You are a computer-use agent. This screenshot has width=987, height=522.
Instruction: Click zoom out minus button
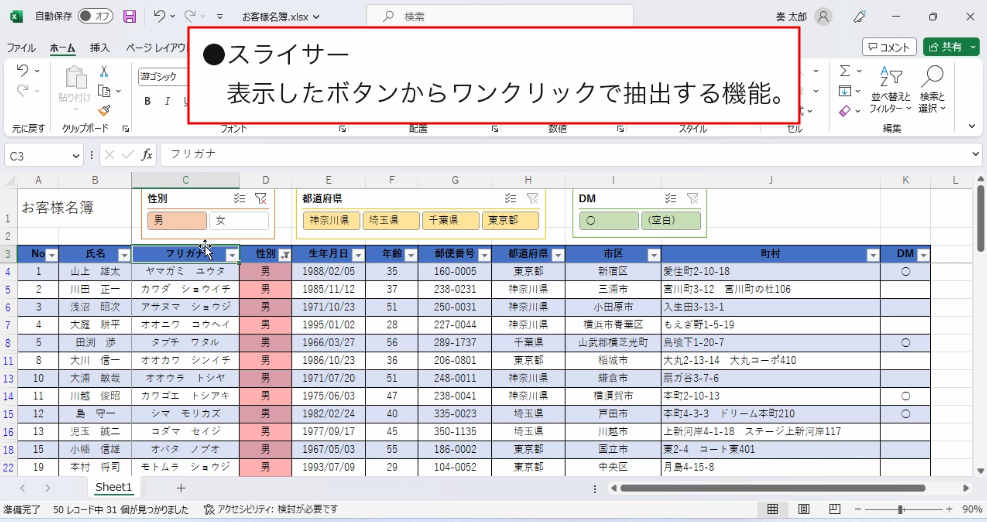[858, 509]
